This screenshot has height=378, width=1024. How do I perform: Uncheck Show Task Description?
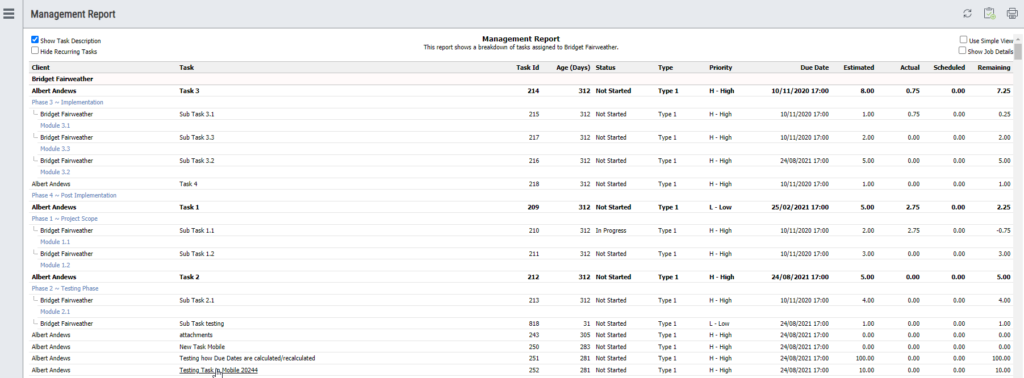tap(35, 40)
